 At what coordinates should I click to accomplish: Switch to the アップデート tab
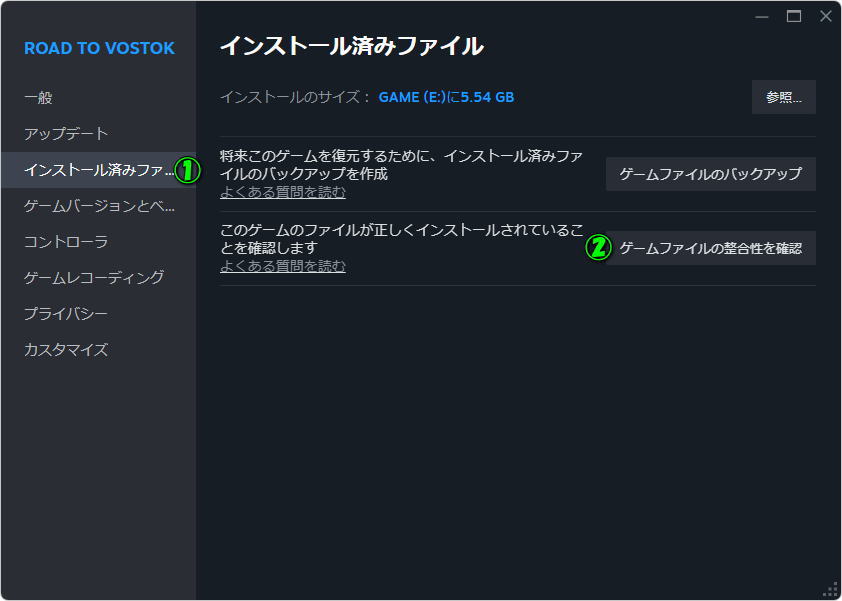coord(66,134)
